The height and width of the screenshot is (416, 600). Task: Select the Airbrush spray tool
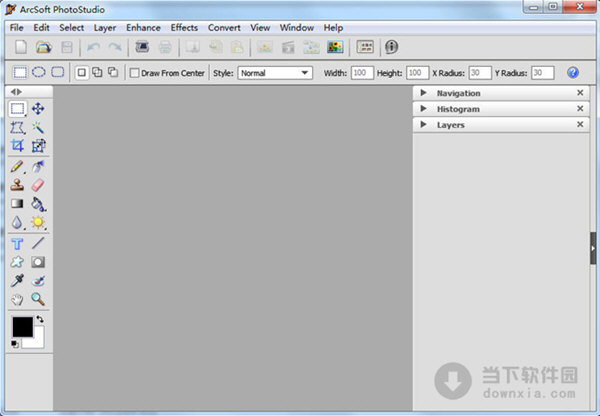pyautogui.click(x=38, y=167)
